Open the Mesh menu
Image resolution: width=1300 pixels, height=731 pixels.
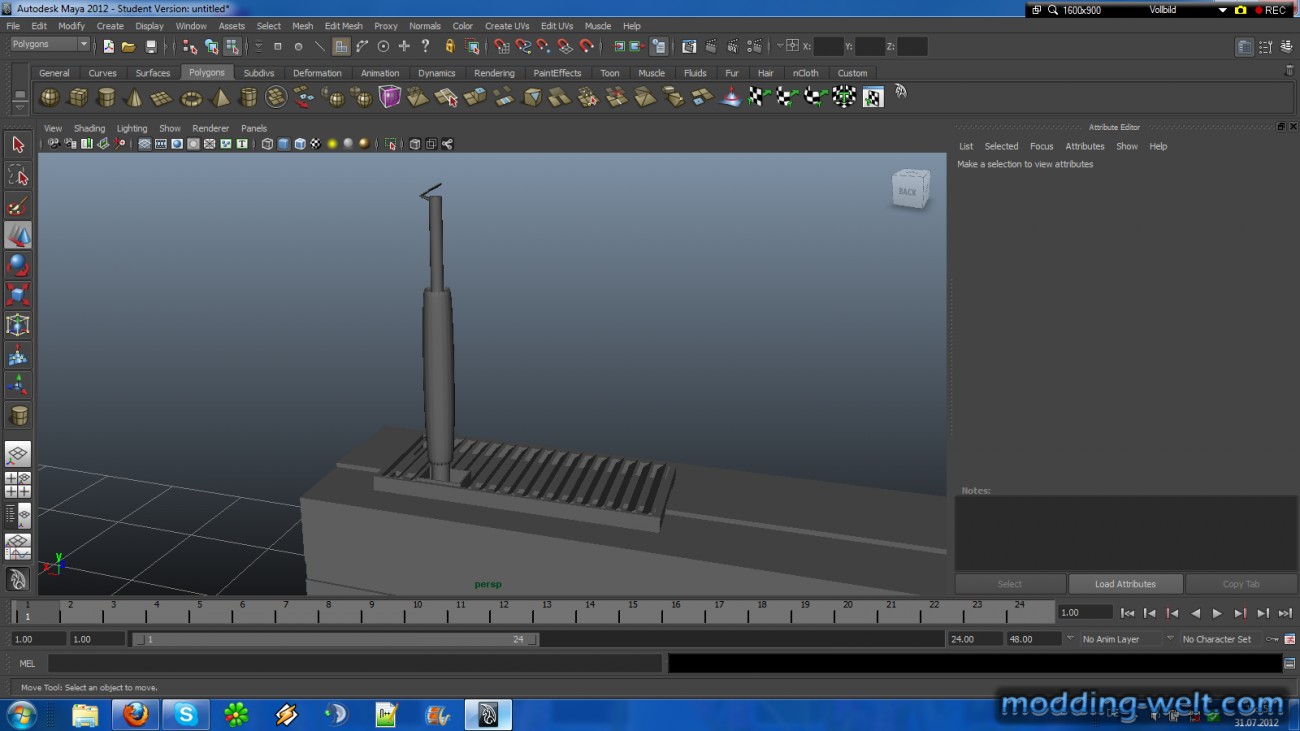(302, 26)
